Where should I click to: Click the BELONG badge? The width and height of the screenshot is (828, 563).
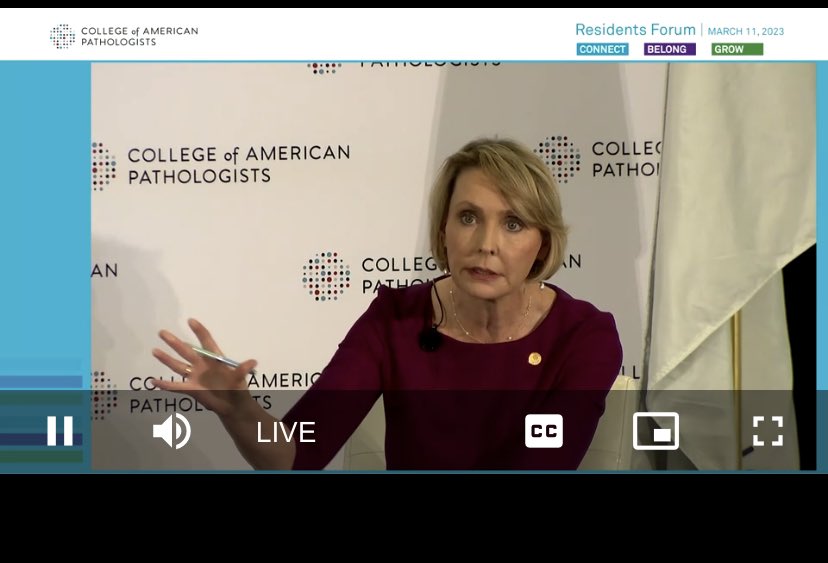(670, 49)
